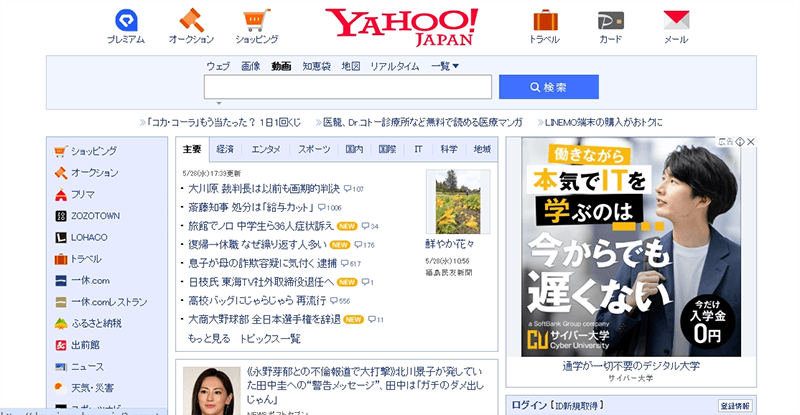This screenshot has height=415, width=800.
Task: Click the blue 検索 search button
Action: coord(549,87)
